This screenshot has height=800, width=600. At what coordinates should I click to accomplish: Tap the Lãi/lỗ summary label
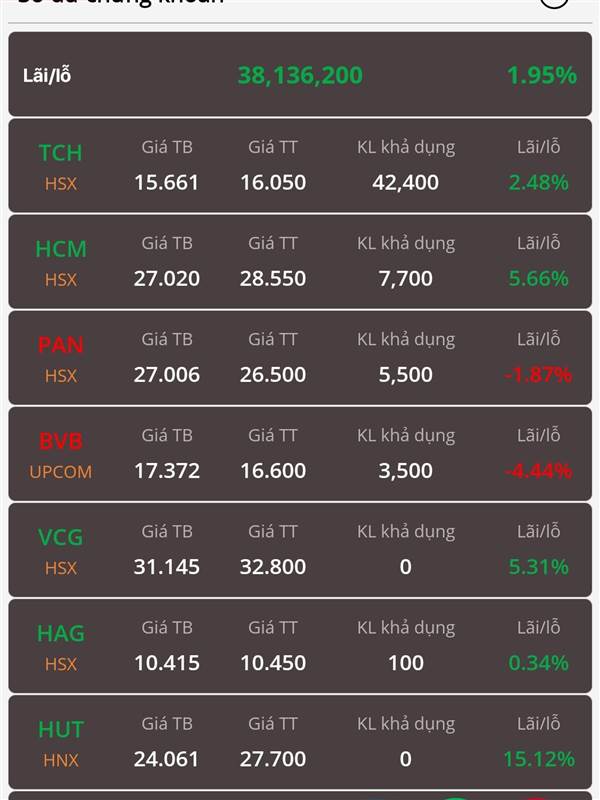47,76
